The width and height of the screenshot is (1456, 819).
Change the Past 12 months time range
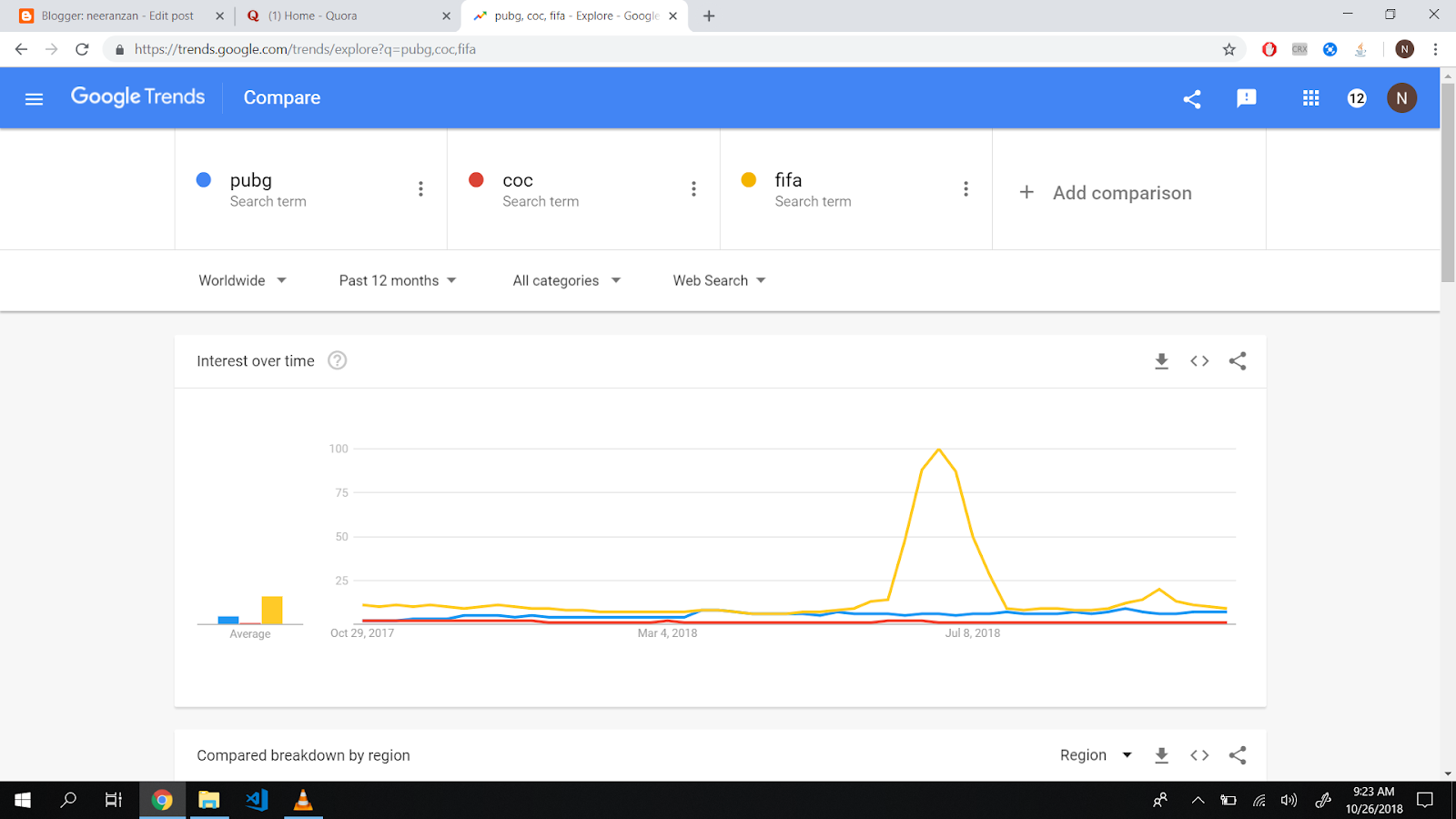point(398,280)
